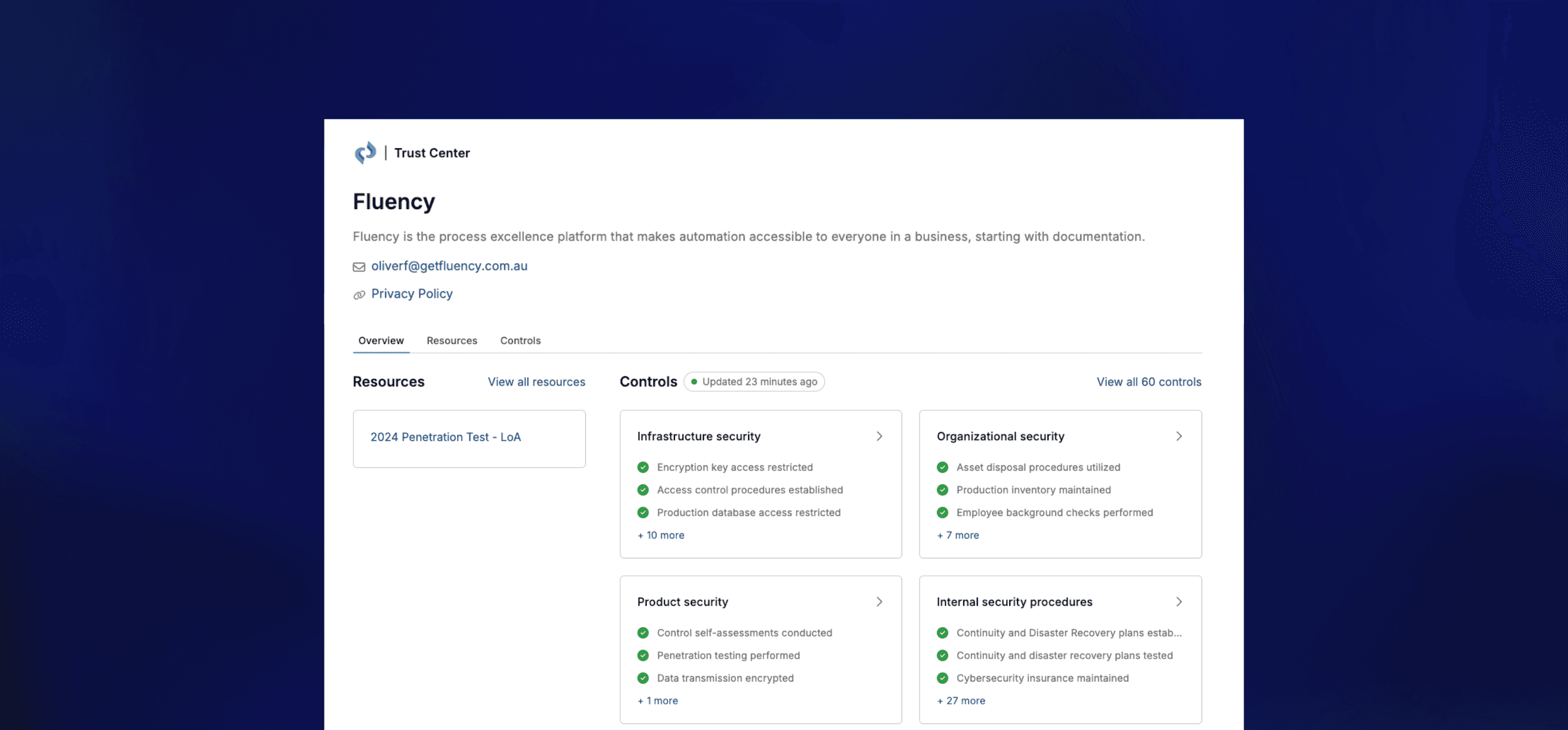Screen dimensions: 1568x730
Task: Click the olivierf@getfluency.com.au email address
Action: point(449,266)
